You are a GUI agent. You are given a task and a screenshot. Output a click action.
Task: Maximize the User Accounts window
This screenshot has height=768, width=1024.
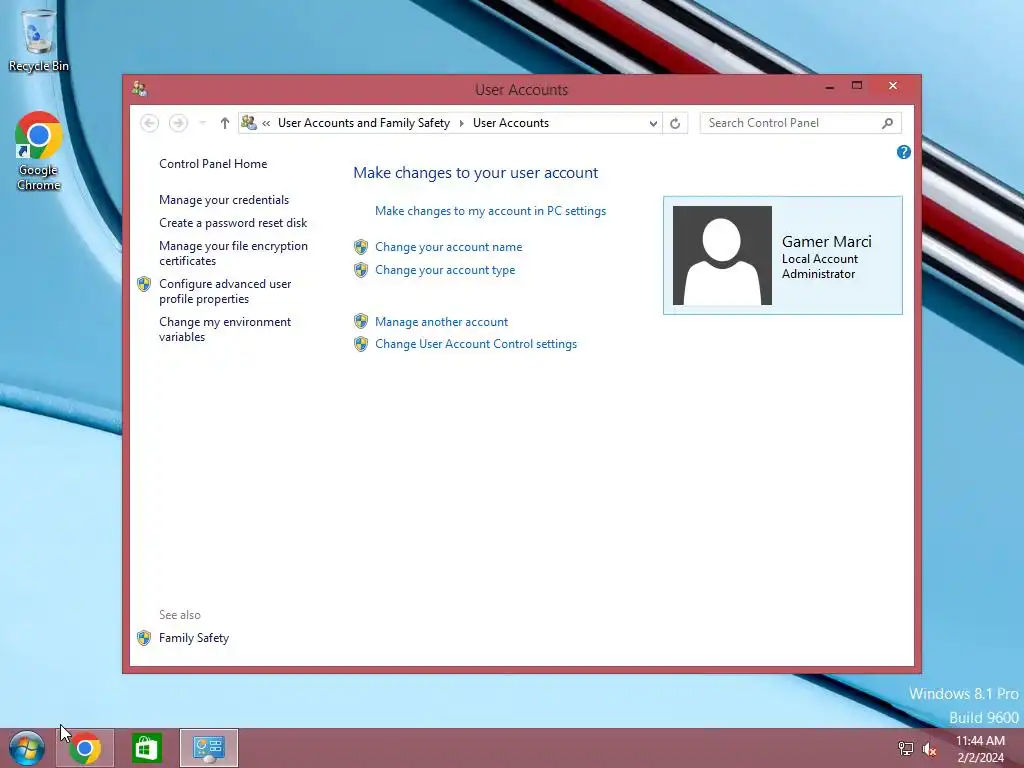click(857, 86)
